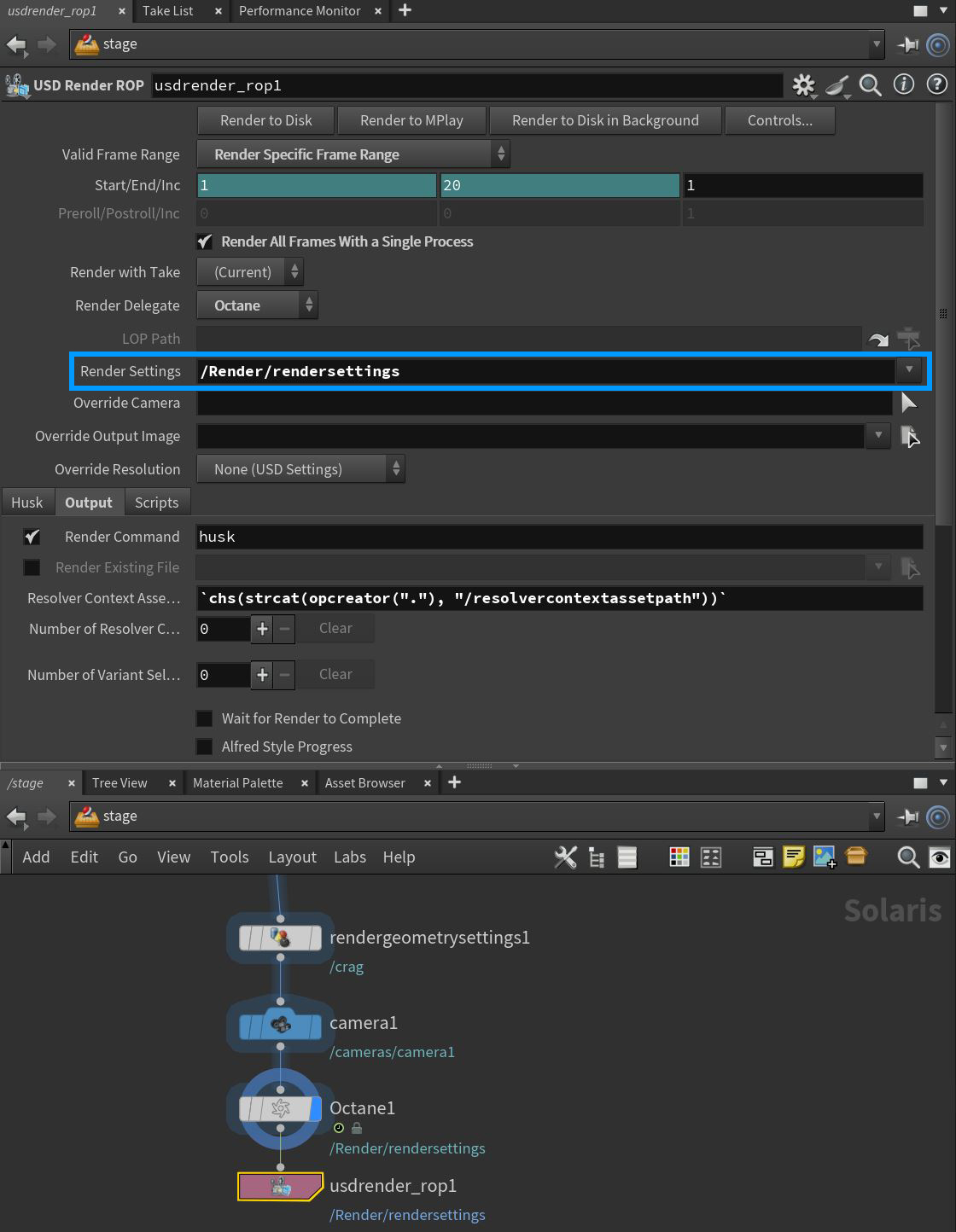Image resolution: width=956 pixels, height=1232 pixels.
Task: Open the gear parameter options menu
Action: pos(803,85)
